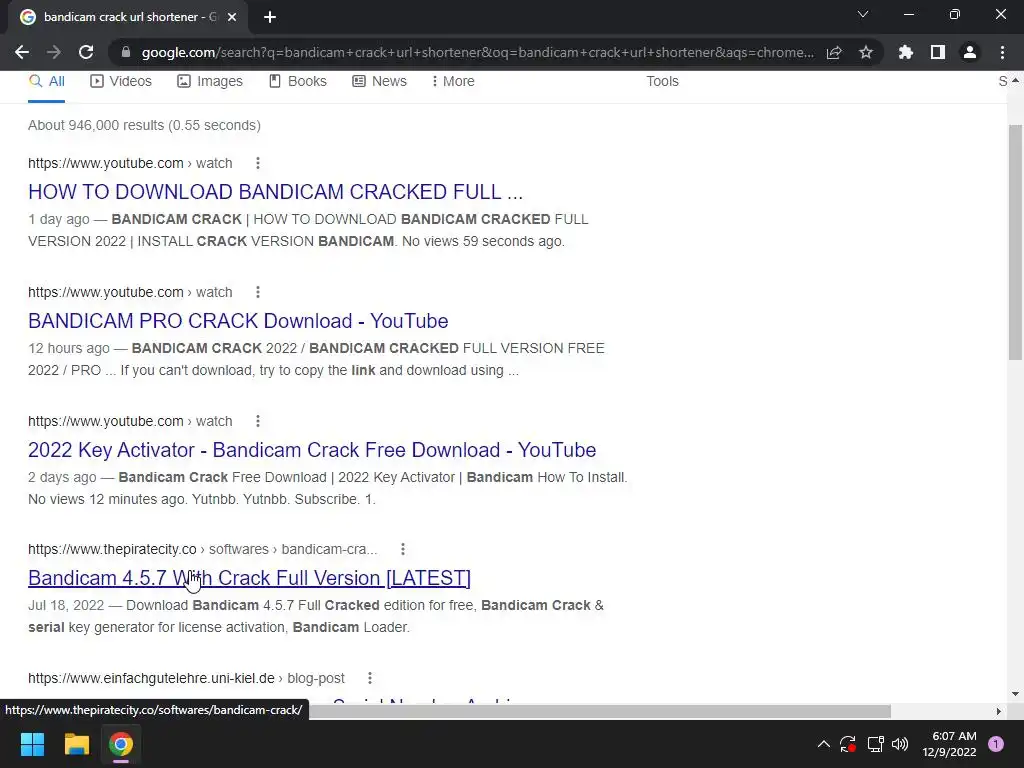This screenshot has width=1024, height=768.
Task: Click the thepiratecity.co URL breadcrumb
Action: pos(202,549)
